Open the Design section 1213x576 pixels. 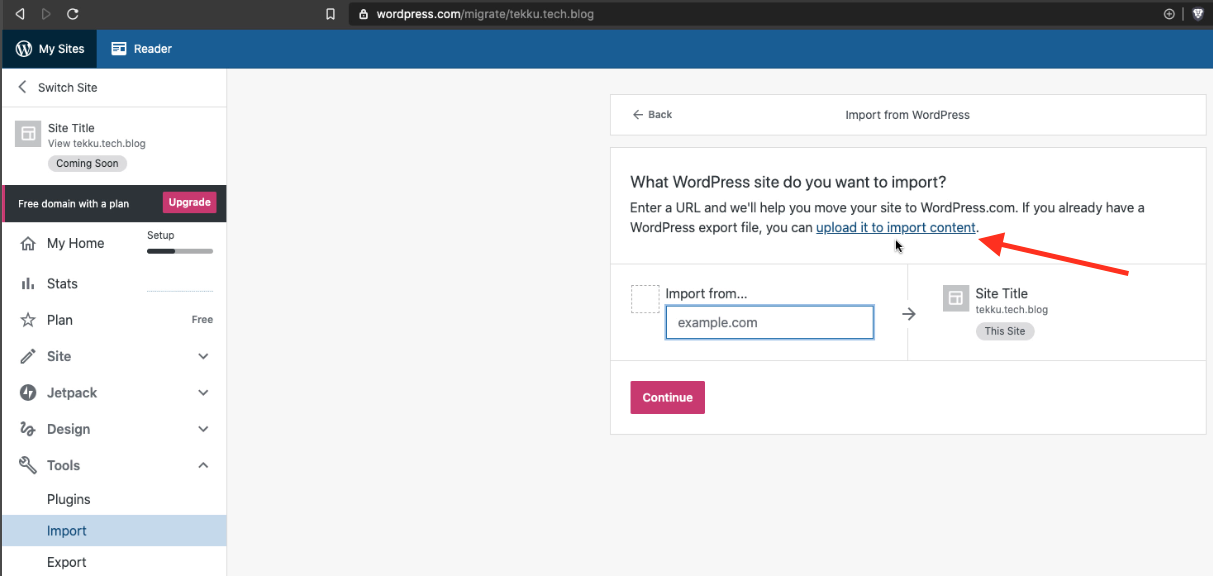tap(67, 428)
